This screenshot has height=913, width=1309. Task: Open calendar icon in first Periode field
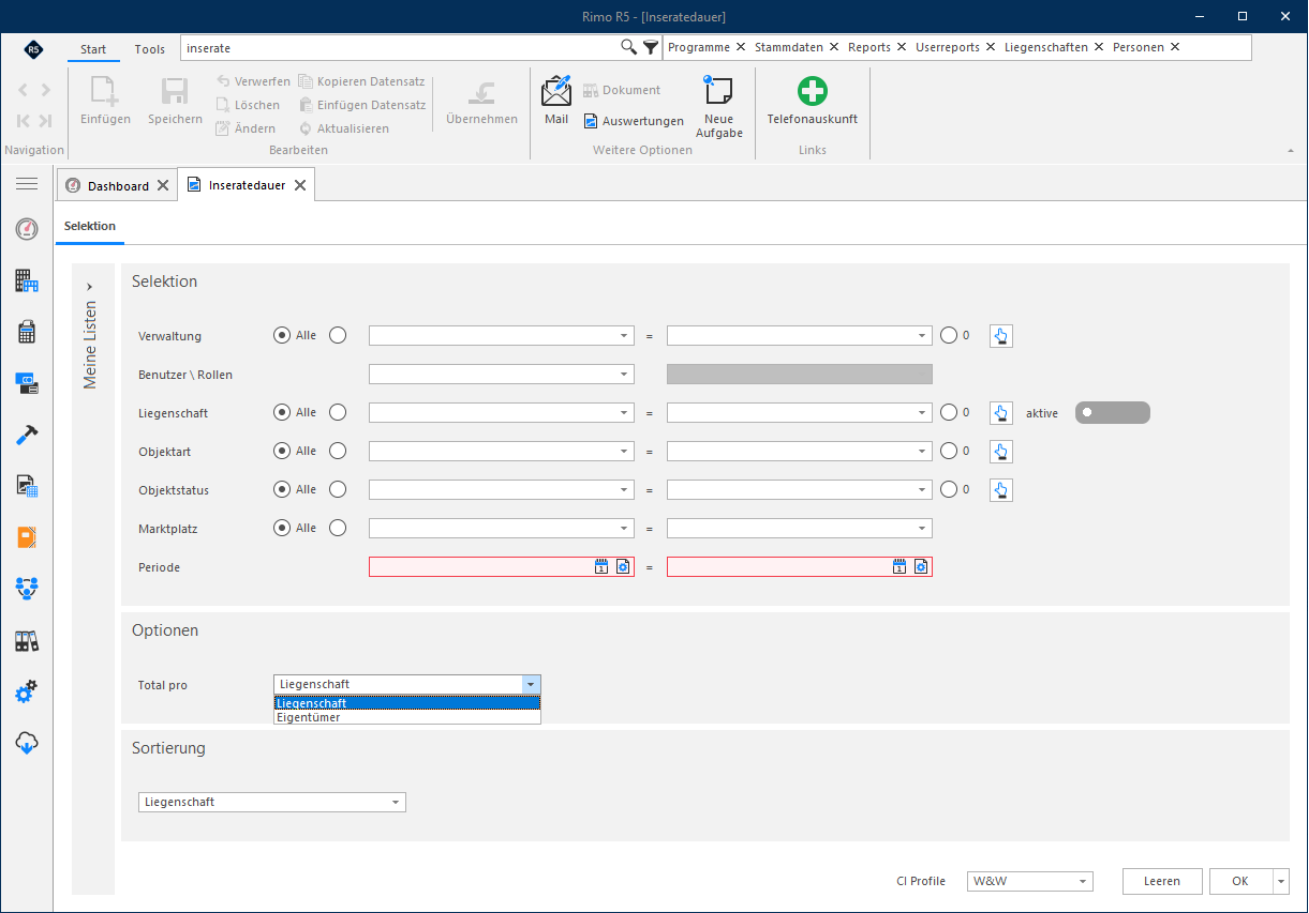pyautogui.click(x=602, y=567)
